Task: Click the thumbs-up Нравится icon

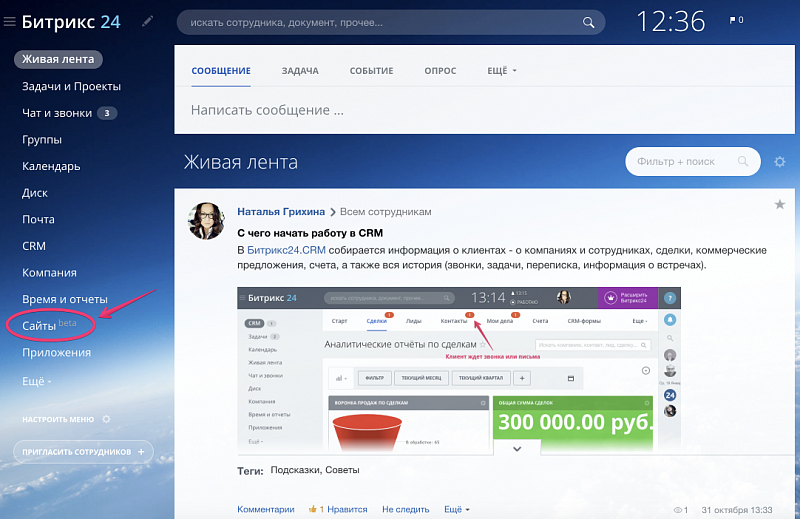Action: coord(313,509)
